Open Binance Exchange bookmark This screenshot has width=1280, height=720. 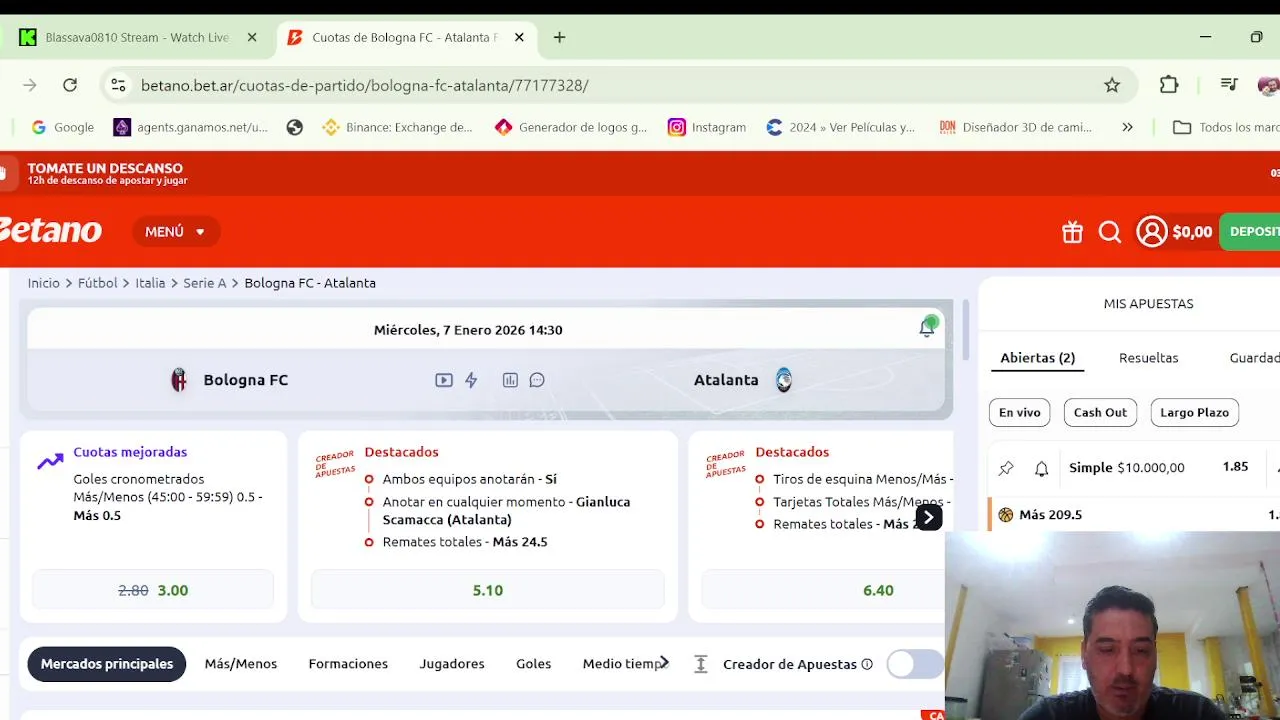(397, 127)
